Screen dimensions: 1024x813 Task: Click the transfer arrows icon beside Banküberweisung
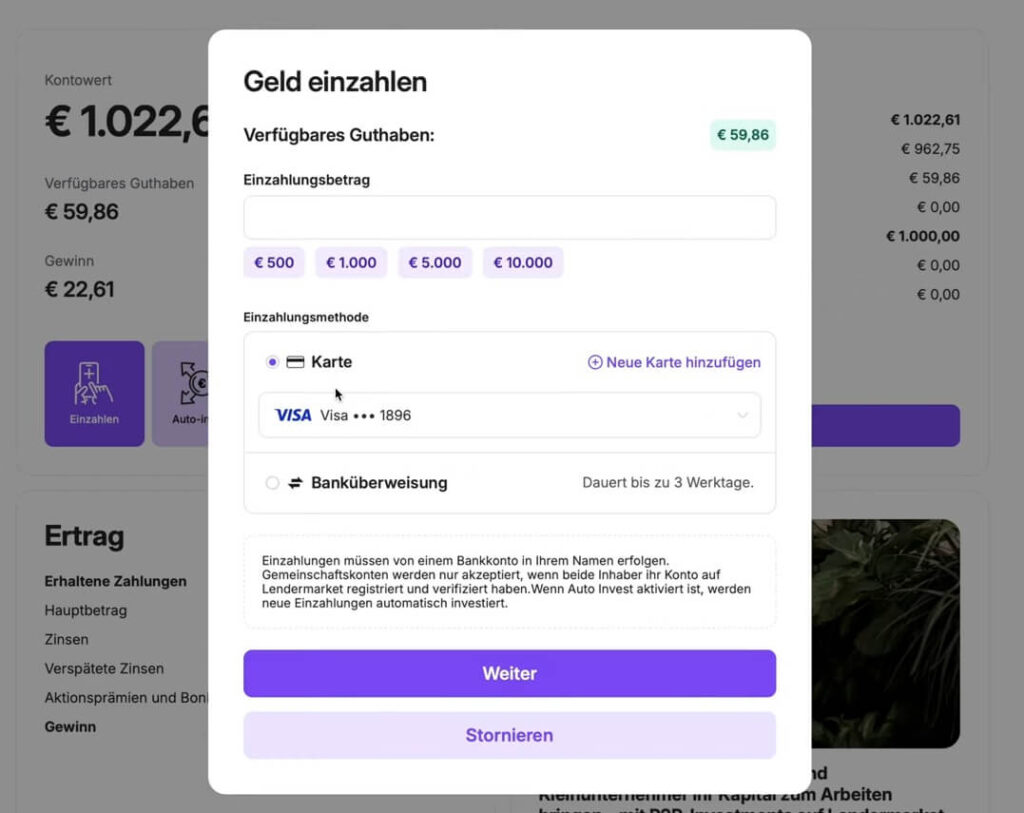pyautogui.click(x=295, y=483)
